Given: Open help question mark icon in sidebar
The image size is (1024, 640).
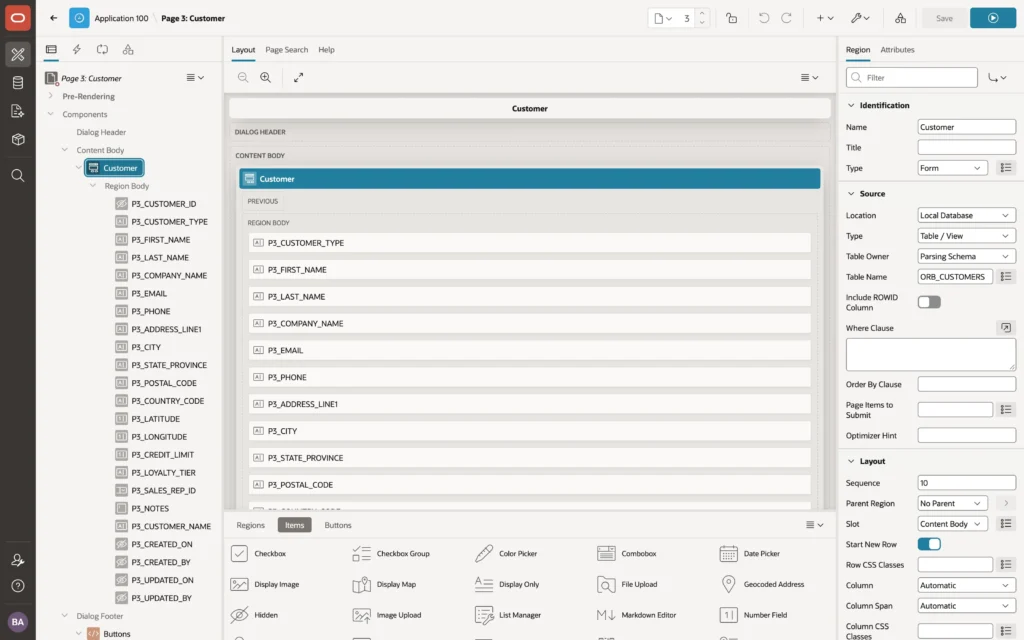Looking at the screenshot, I should [x=18, y=586].
